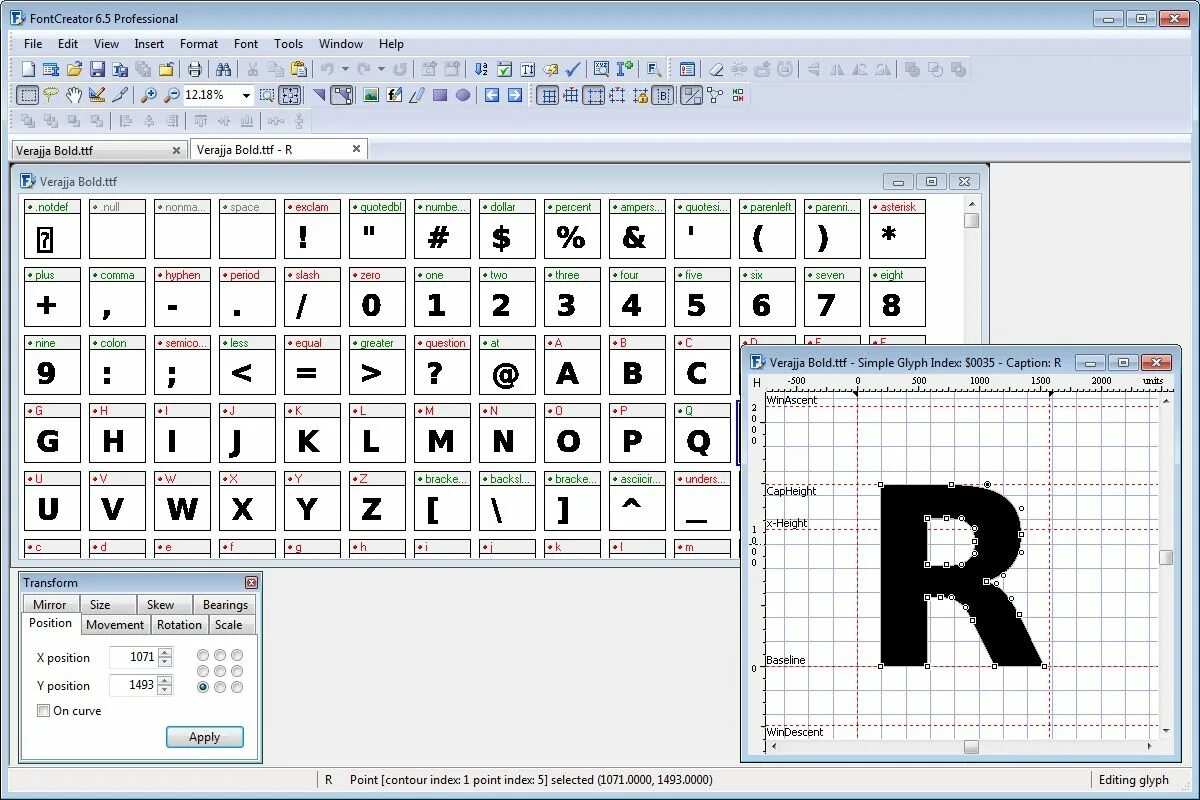Toggle the grid display in glyph editor

click(548, 95)
